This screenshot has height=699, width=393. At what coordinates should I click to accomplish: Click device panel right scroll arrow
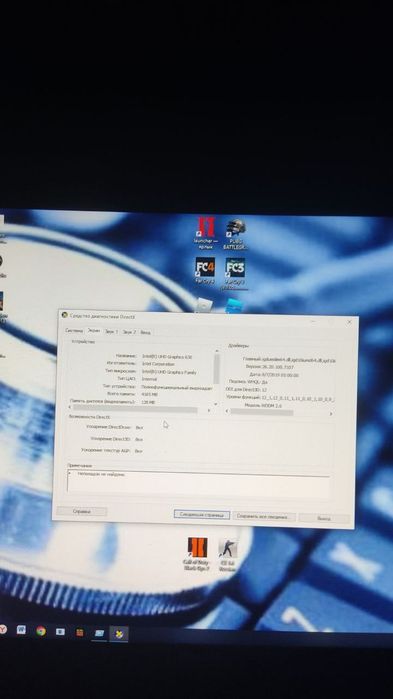209,410
